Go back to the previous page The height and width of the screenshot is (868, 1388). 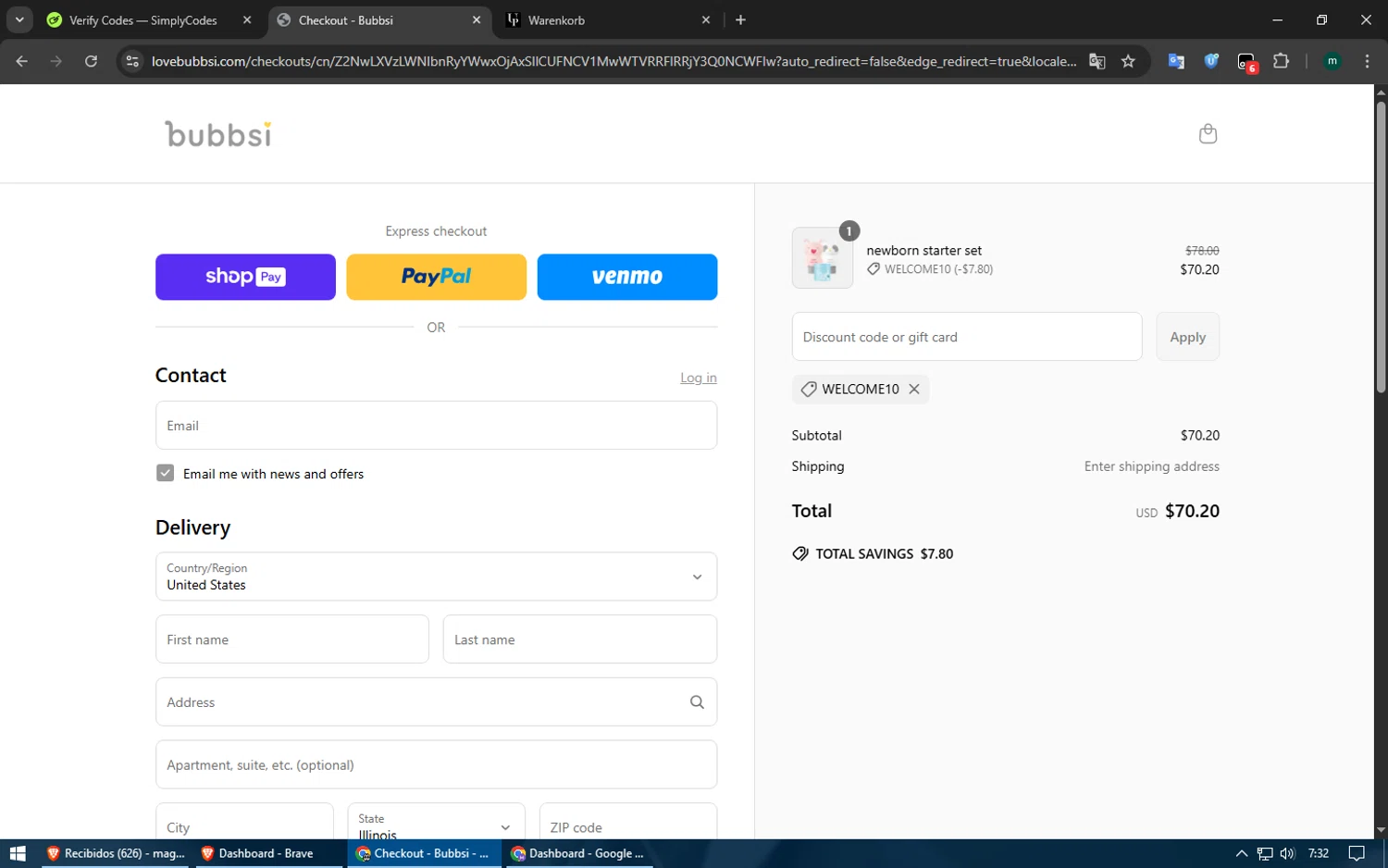point(22,61)
